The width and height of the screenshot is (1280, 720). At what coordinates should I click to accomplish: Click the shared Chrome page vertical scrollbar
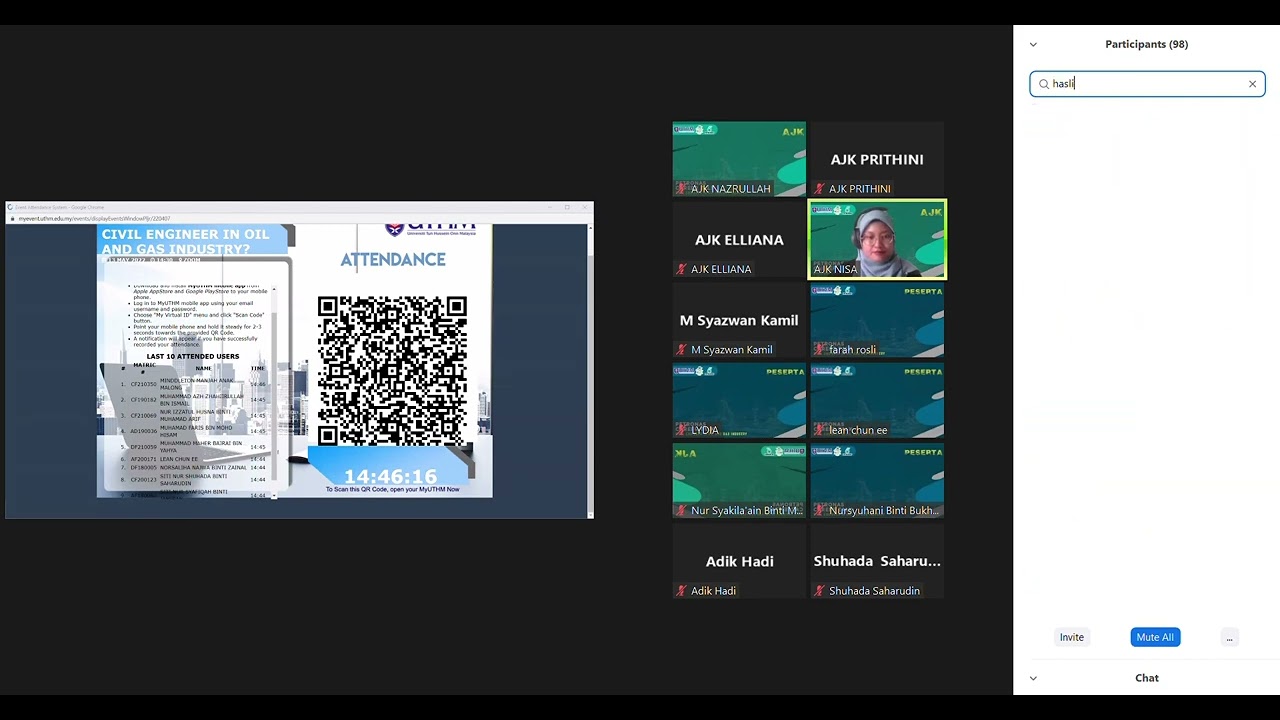(590, 370)
